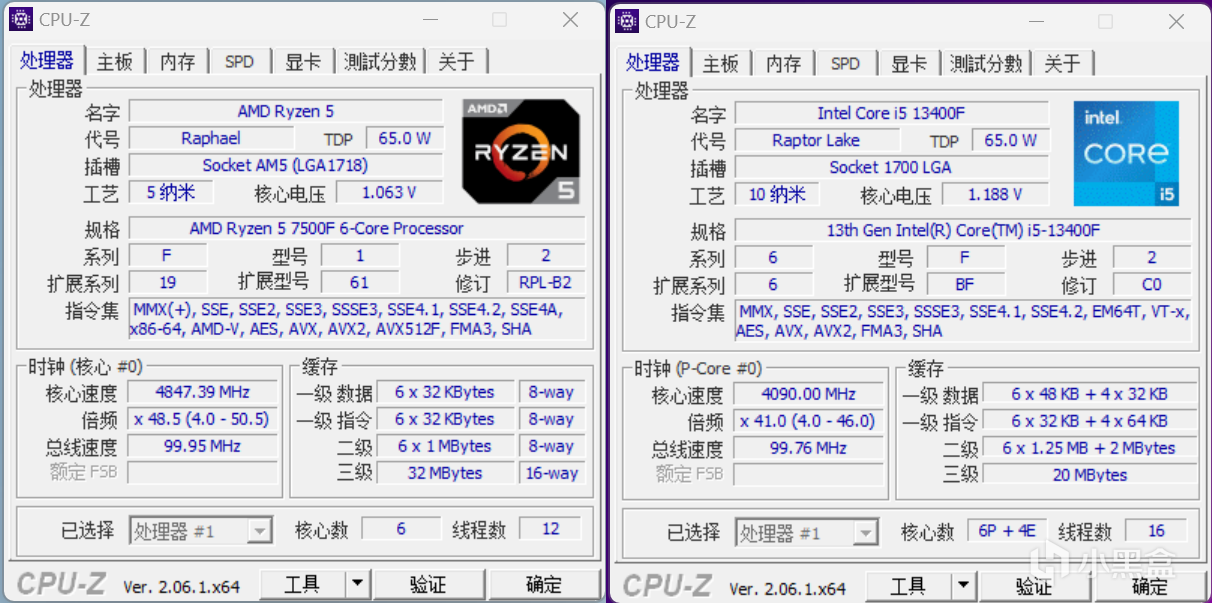The image size is (1212, 603).
Task: Click 4847.39 MHz core speed value
Action: tap(203, 392)
